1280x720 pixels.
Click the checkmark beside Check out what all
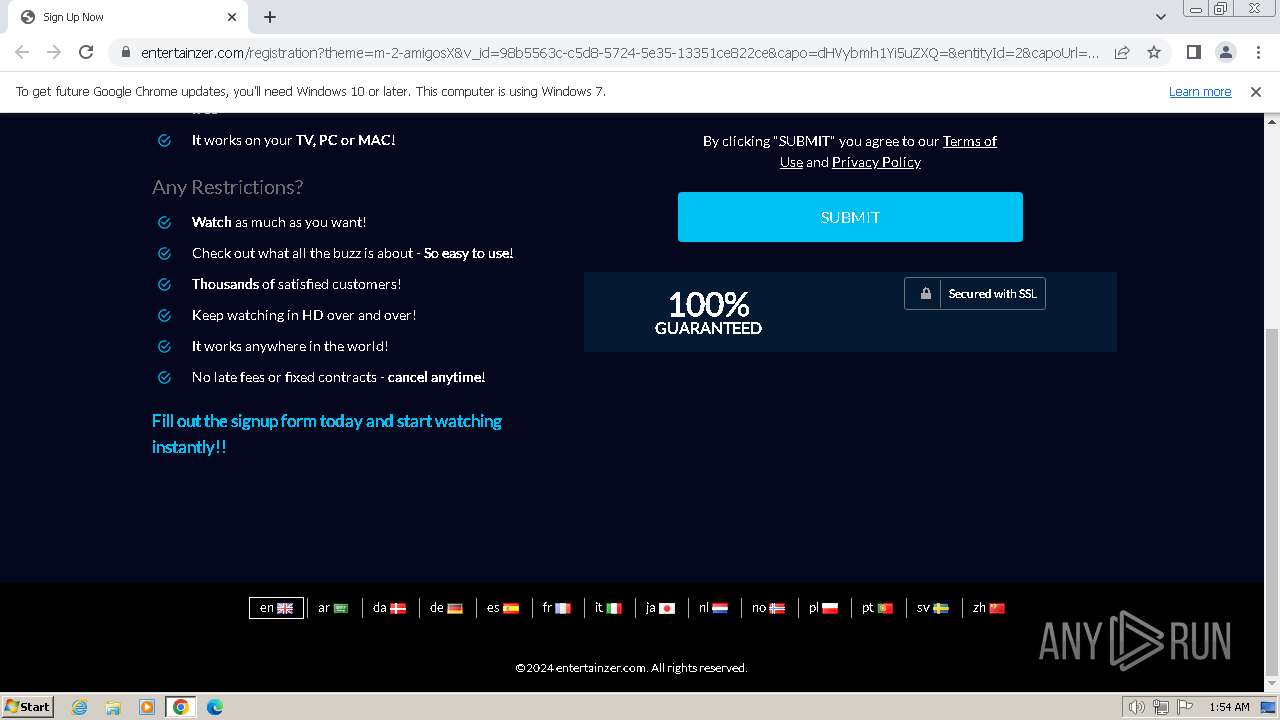pyautogui.click(x=164, y=253)
